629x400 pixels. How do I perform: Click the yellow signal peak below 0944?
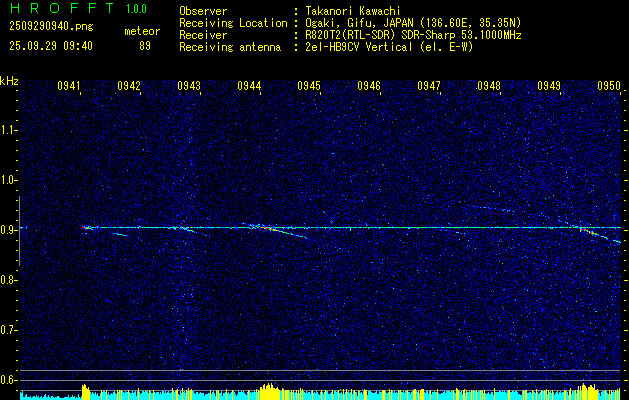tap(270, 390)
